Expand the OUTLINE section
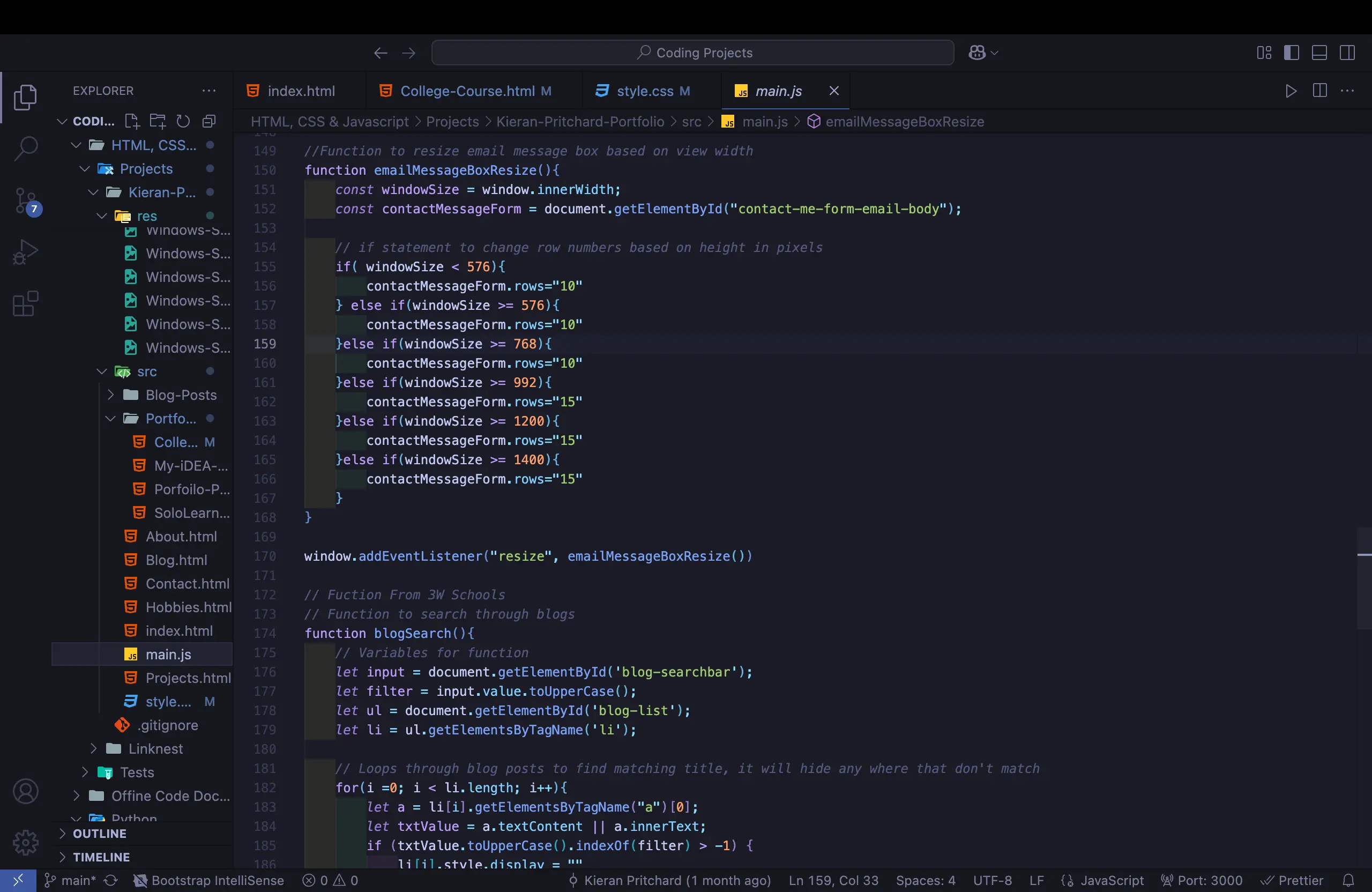This screenshot has width=1372, height=892. pyautogui.click(x=98, y=833)
